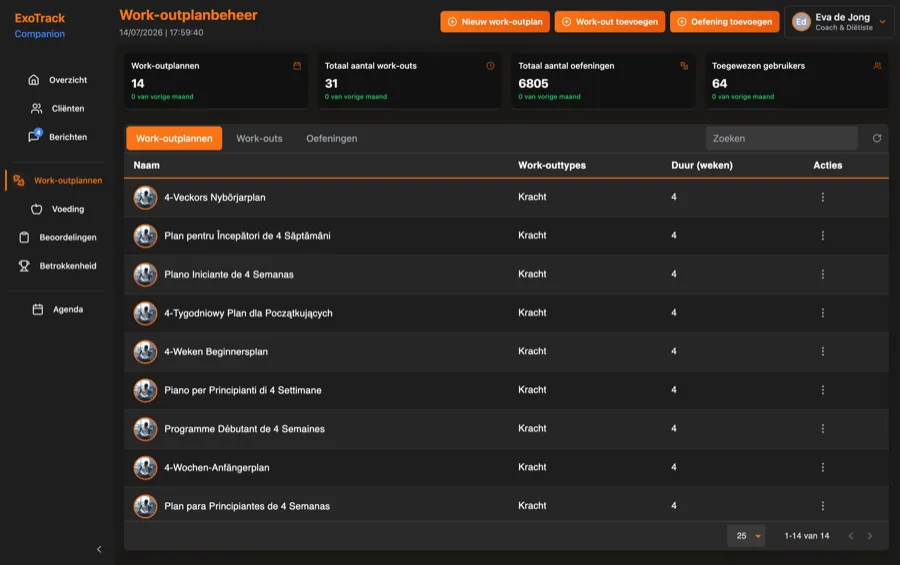The width and height of the screenshot is (900, 565).
Task: Open Berichten with notification badge
Action: click(x=57, y=137)
